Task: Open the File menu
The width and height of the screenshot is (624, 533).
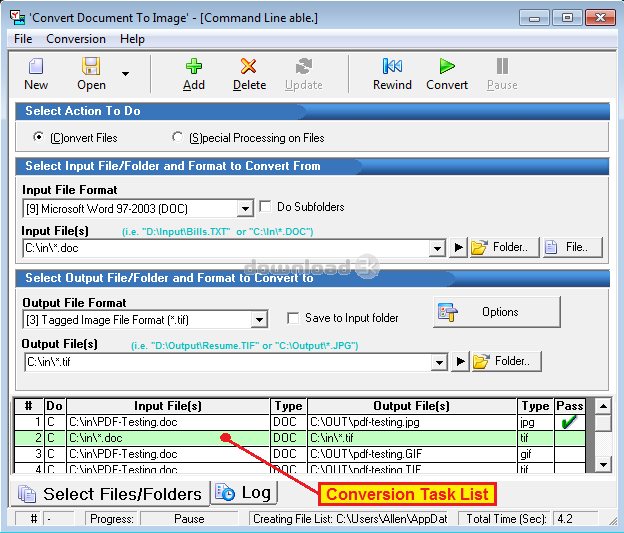Action: [x=23, y=39]
